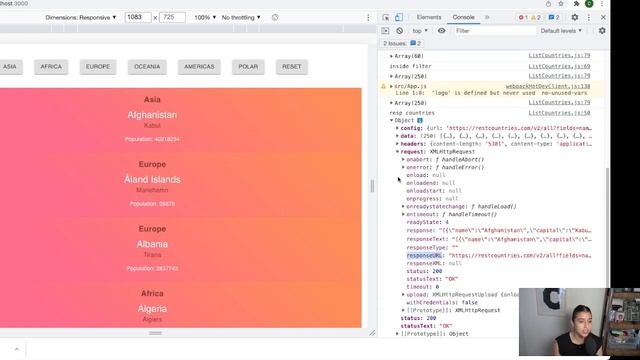Collapse the Object console entry
This screenshot has width=640, height=360.
391,120
